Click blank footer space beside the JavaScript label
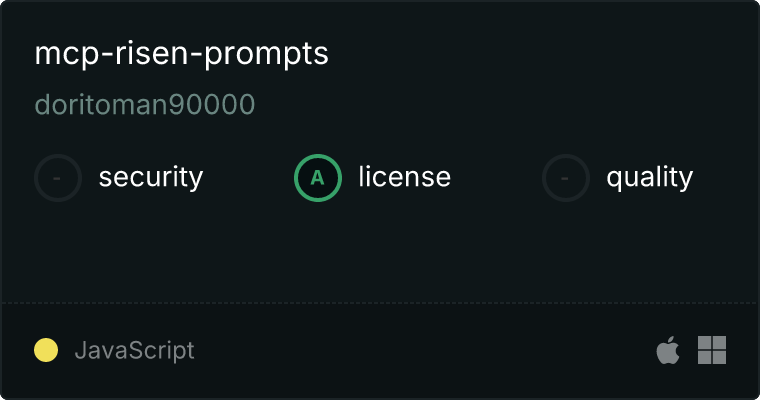 tap(422, 350)
